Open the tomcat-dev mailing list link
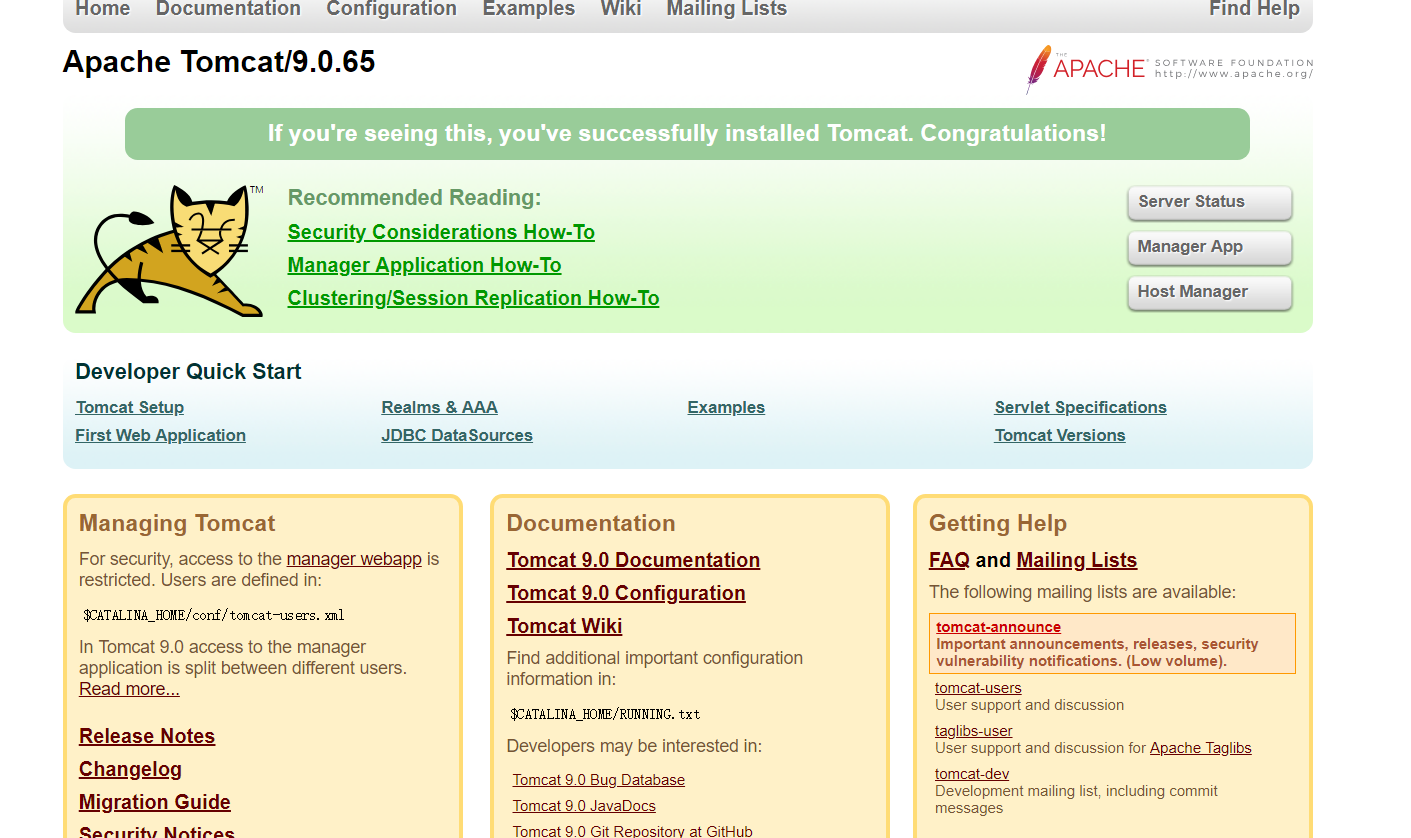The height and width of the screenshot is (838, 1411). [972, 774]
